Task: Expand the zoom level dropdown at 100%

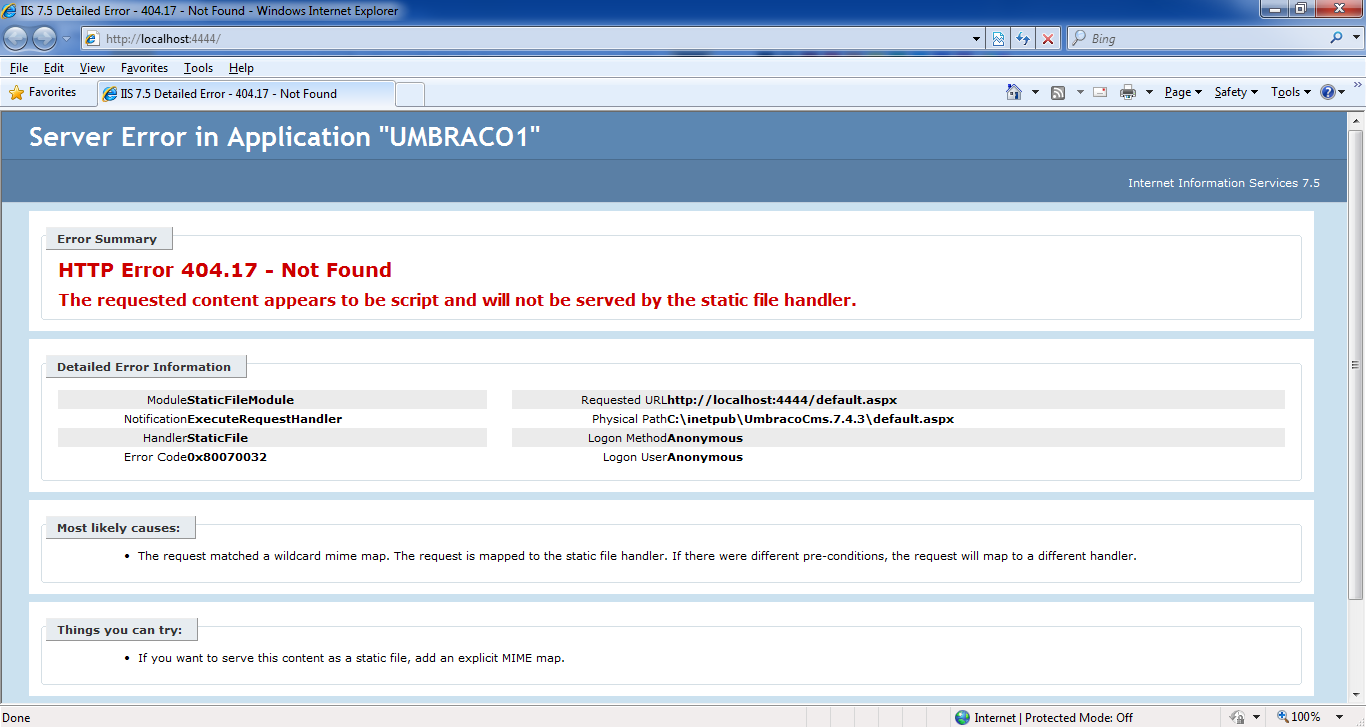Action: coord(1338,717)
